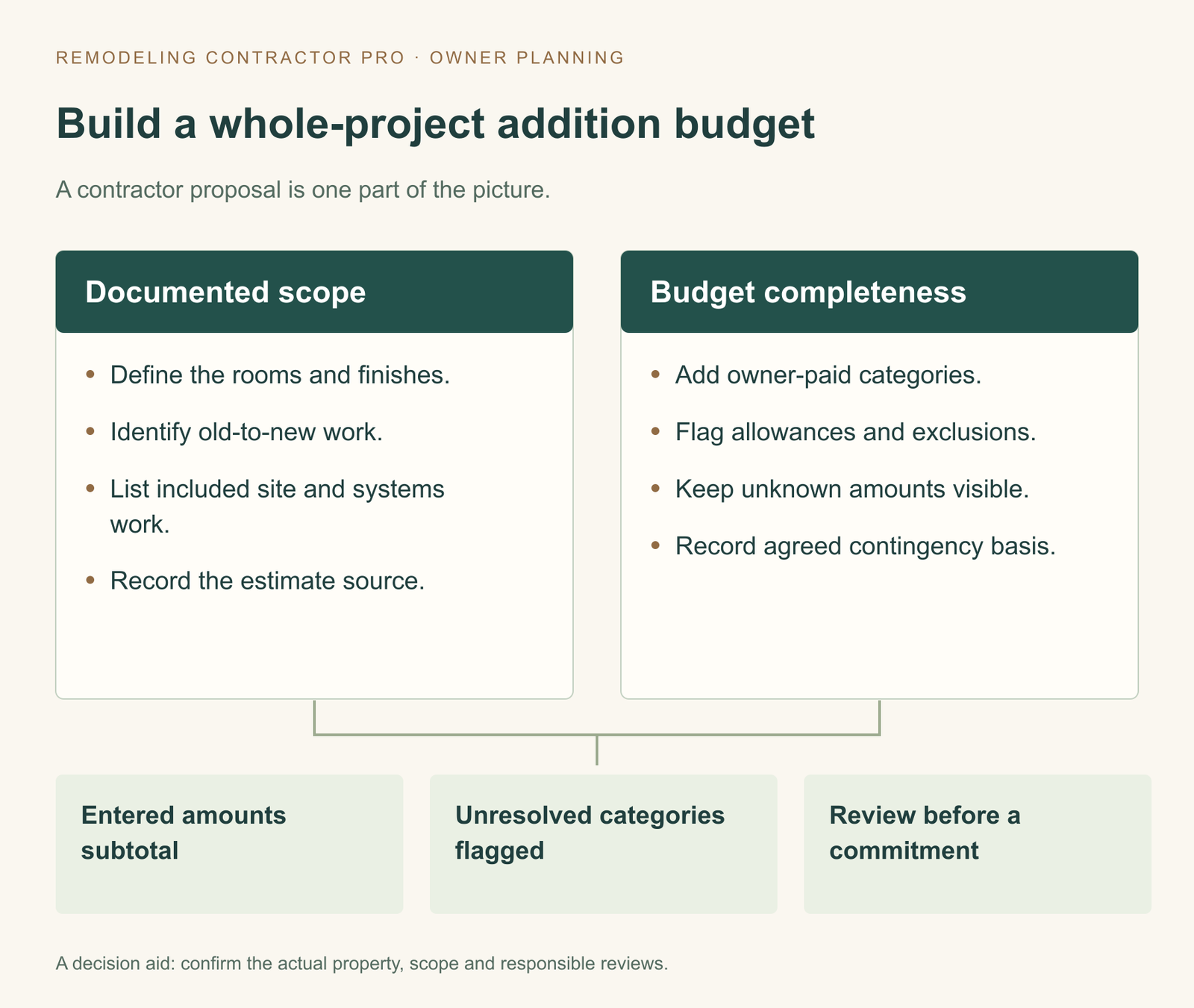Open the 'Entered amounts subtotal' box
Screen dimensions: 1194x1008
229,844
